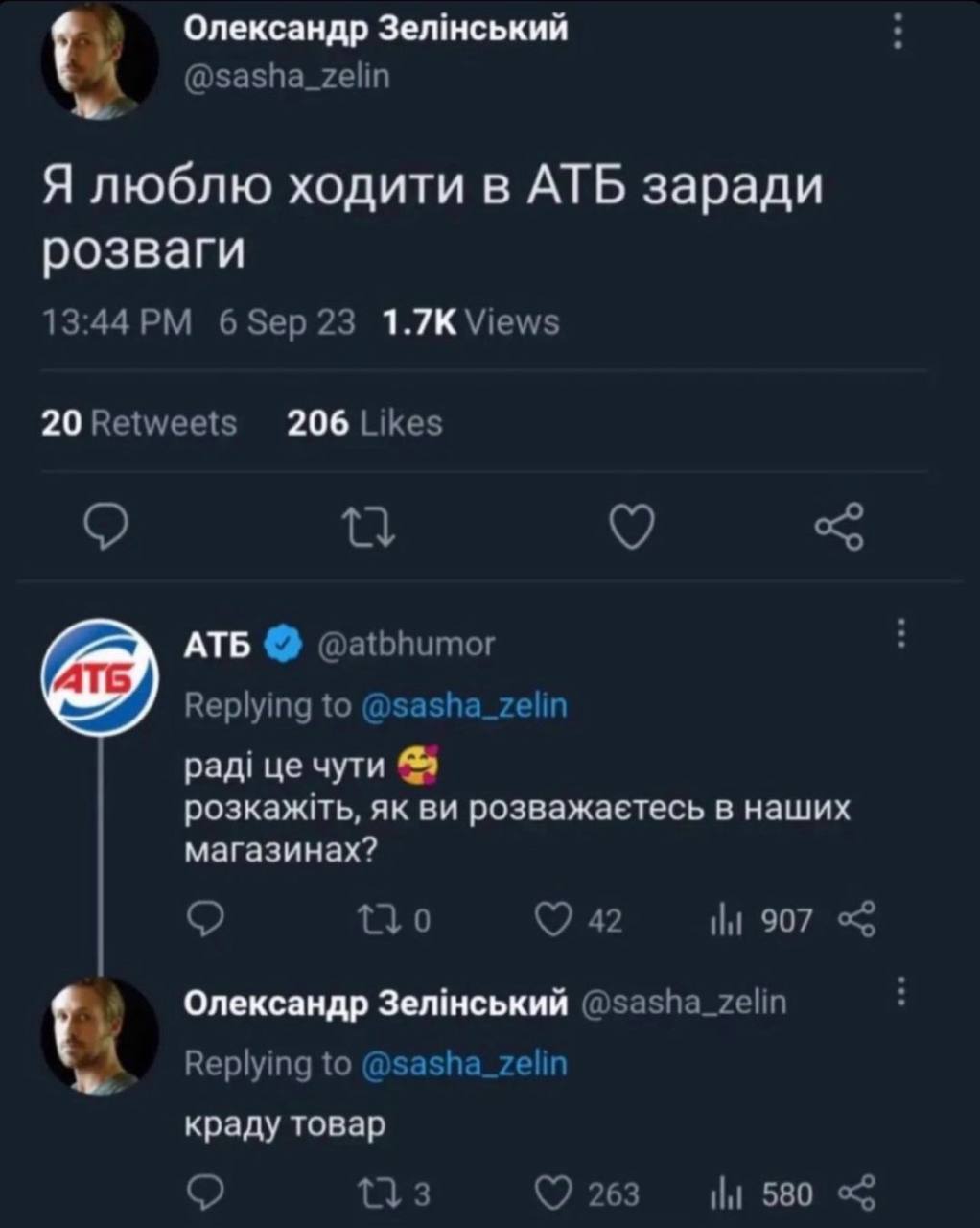Open the @atbhumor handle
Viewport: 980px width, 1228px height.
pos(407,644)
